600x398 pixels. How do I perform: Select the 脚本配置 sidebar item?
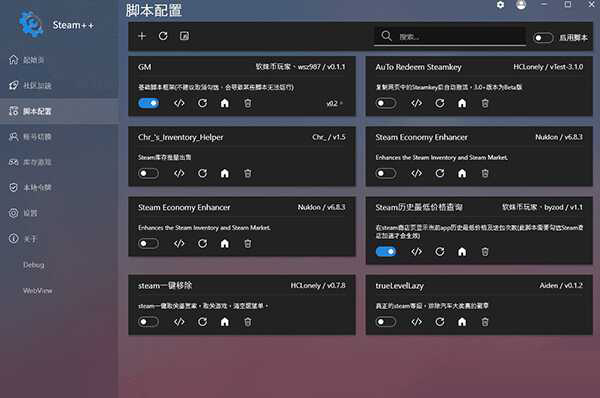click(x=59, y=111)
